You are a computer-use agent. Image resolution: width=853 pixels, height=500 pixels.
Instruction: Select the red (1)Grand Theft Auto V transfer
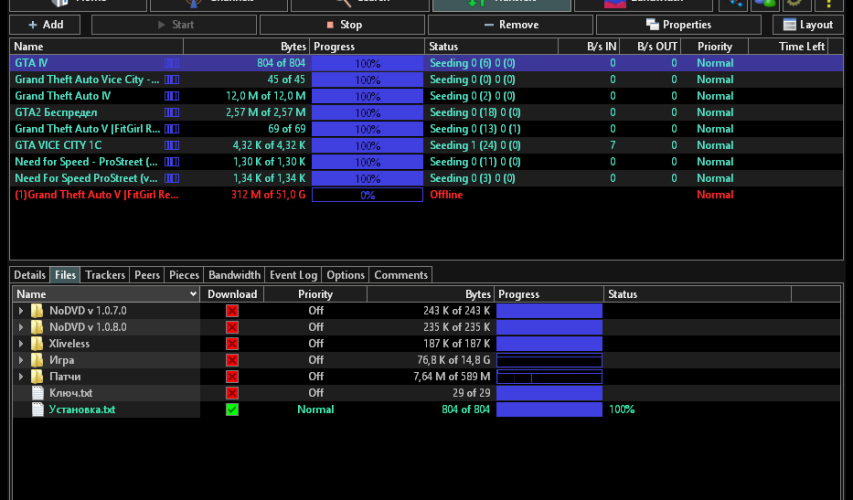click(x=96, y=195)
